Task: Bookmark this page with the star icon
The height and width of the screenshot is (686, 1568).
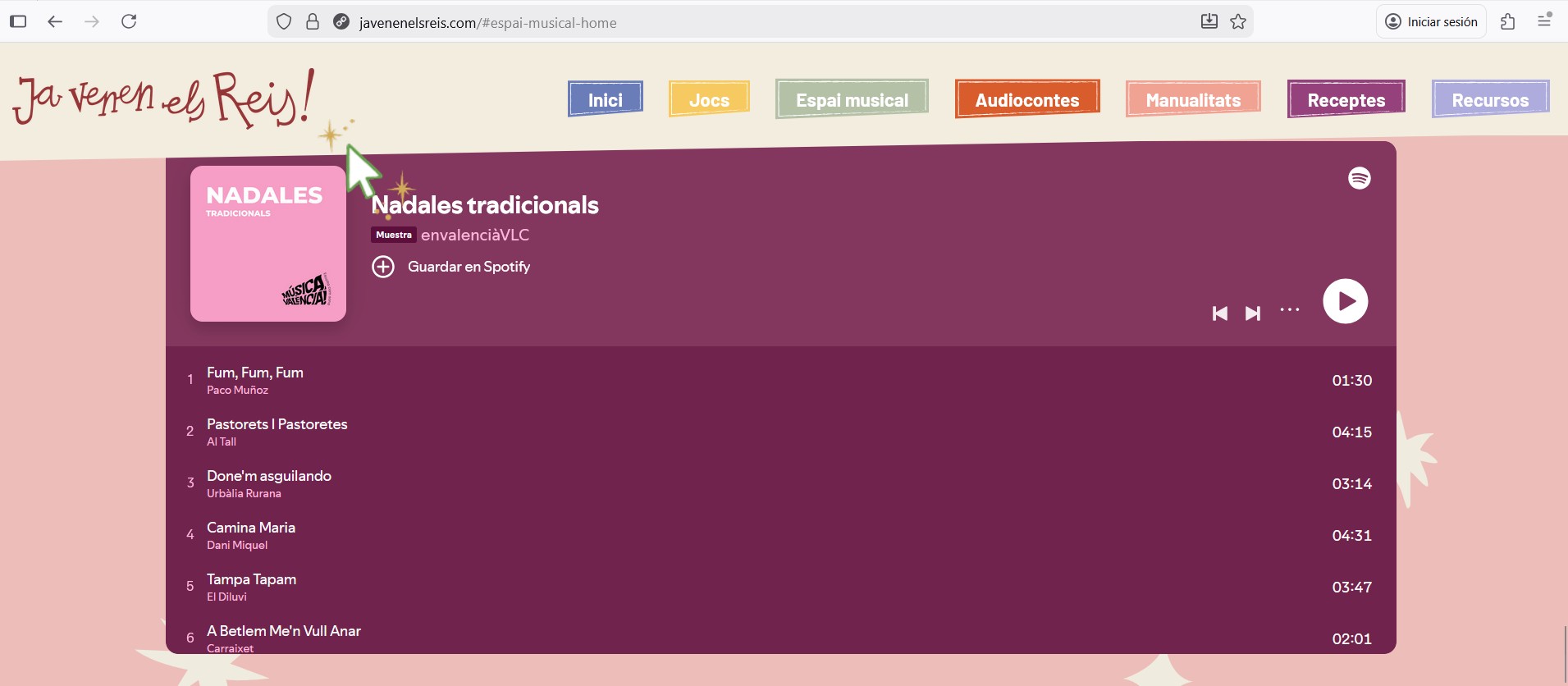Action: coord(1238,22)
